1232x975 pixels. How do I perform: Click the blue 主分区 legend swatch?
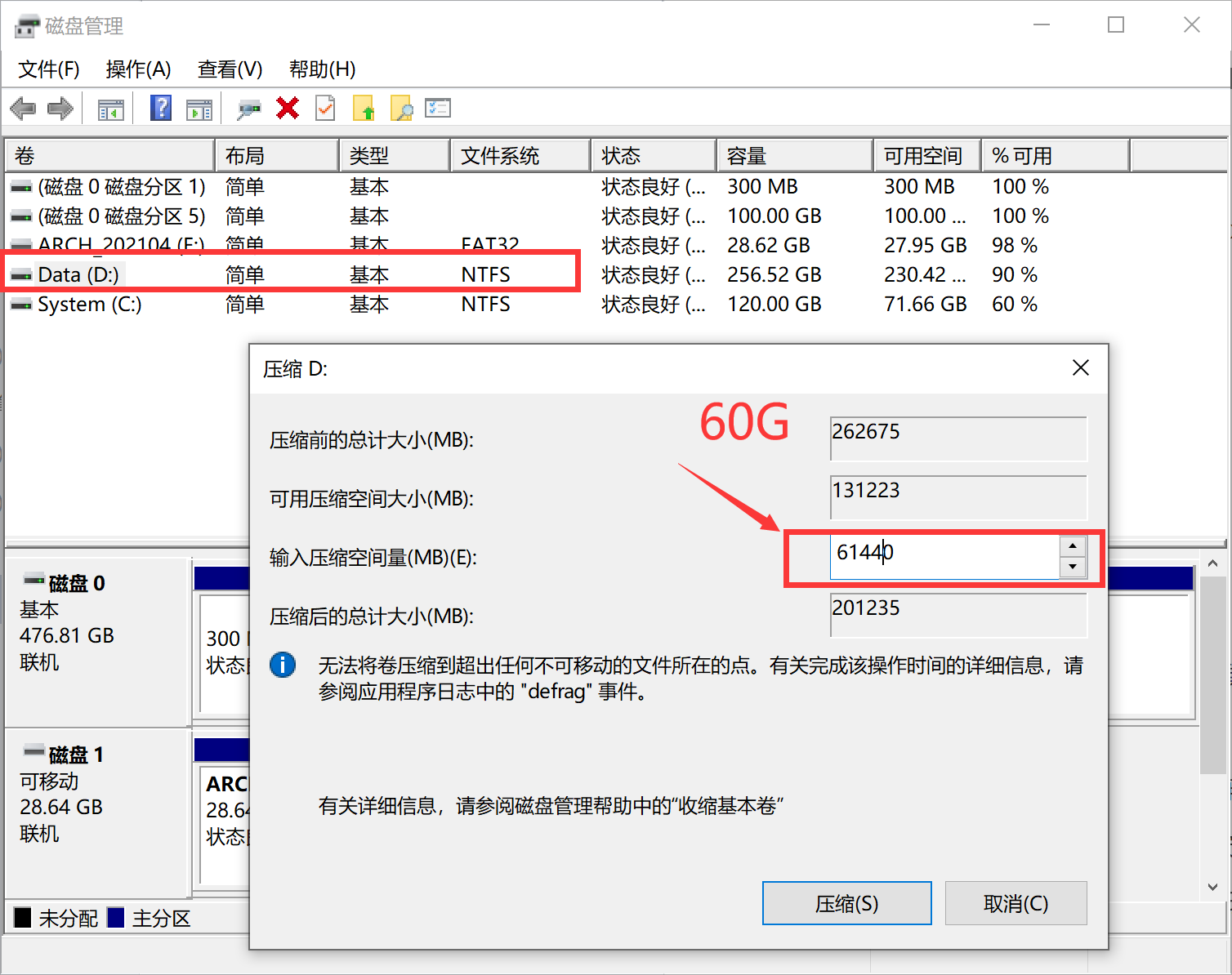pos(115,918)
